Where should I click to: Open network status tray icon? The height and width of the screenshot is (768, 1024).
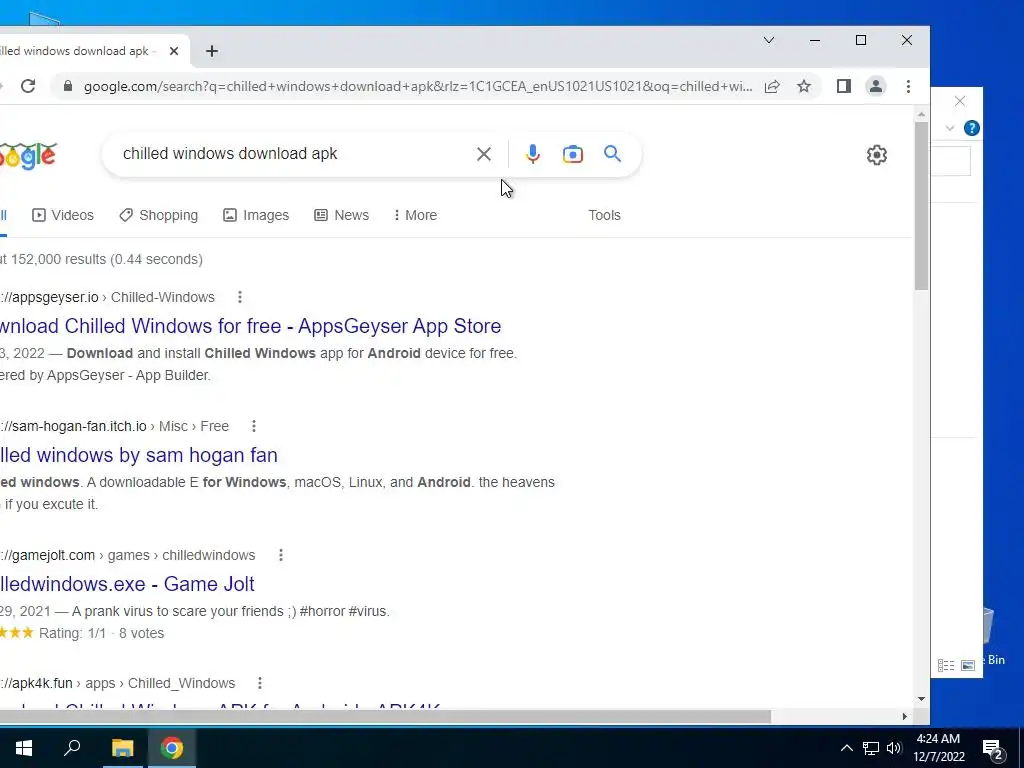tap(871, 748)
